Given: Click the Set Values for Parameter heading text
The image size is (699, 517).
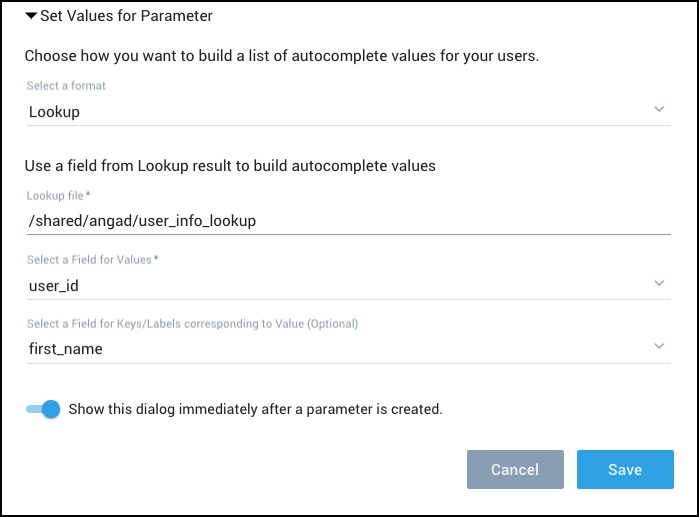Looking at the screenshot, I should tap(126, 16).
